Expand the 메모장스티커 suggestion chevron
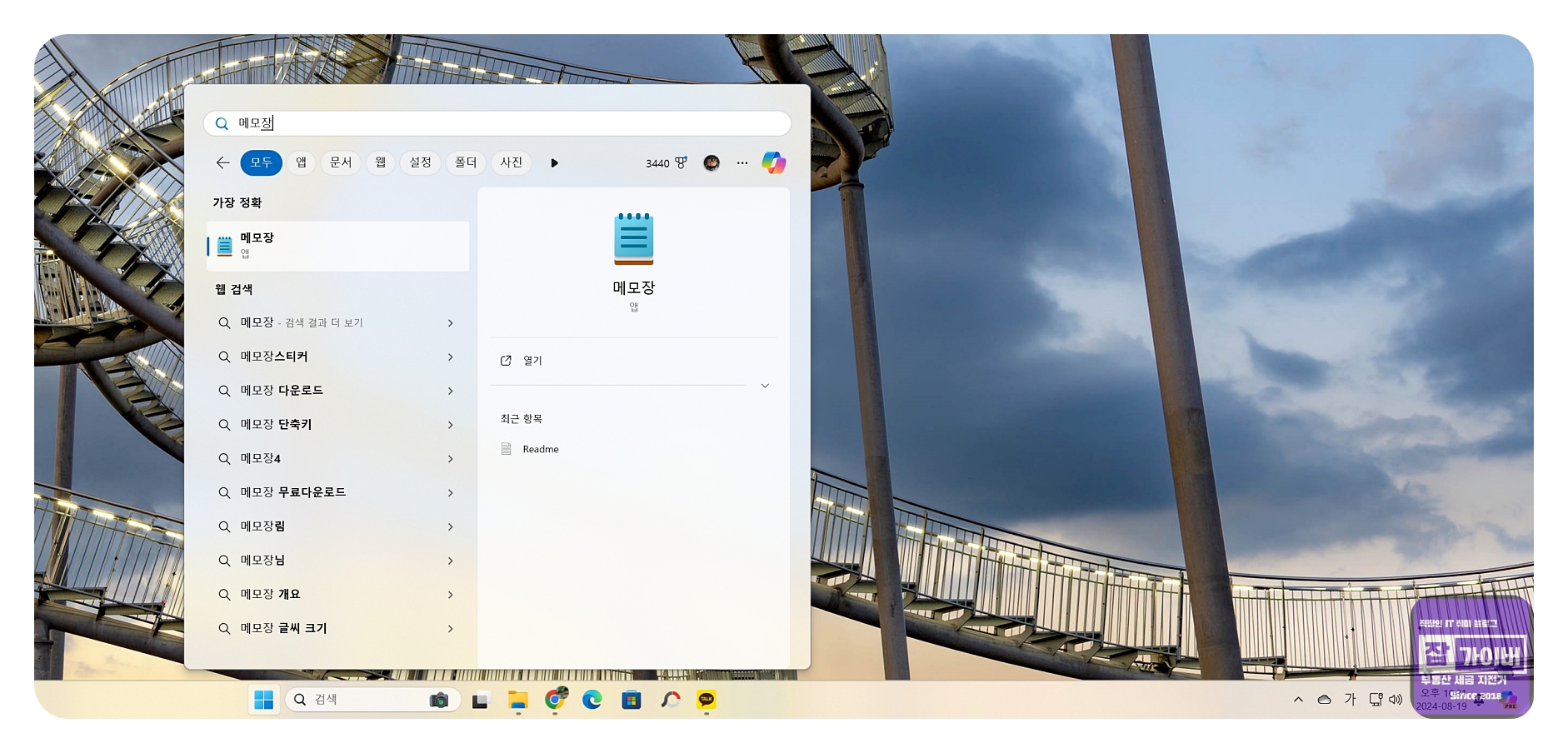The height and width of the screenshot is (753, 1568). click(450, 357)
